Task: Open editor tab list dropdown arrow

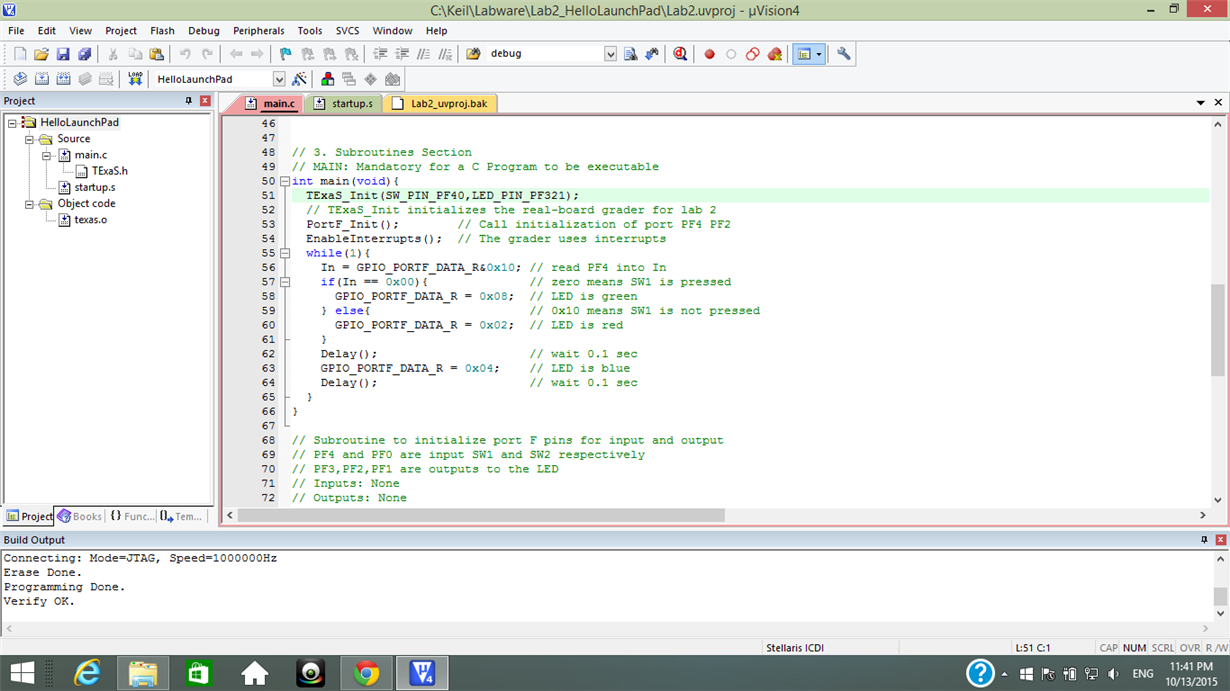Action: click(1201, 103)
